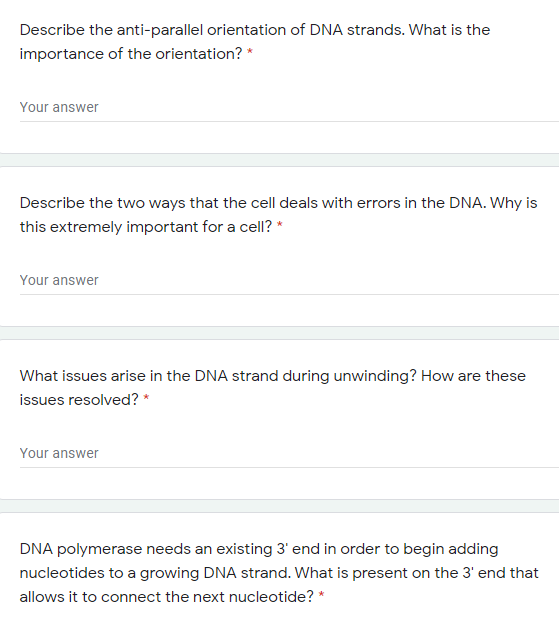This screenshot has height=617, width=559.
Task: Click the "importance of the orientation?" text line
Action: click(x=131, y=54)
